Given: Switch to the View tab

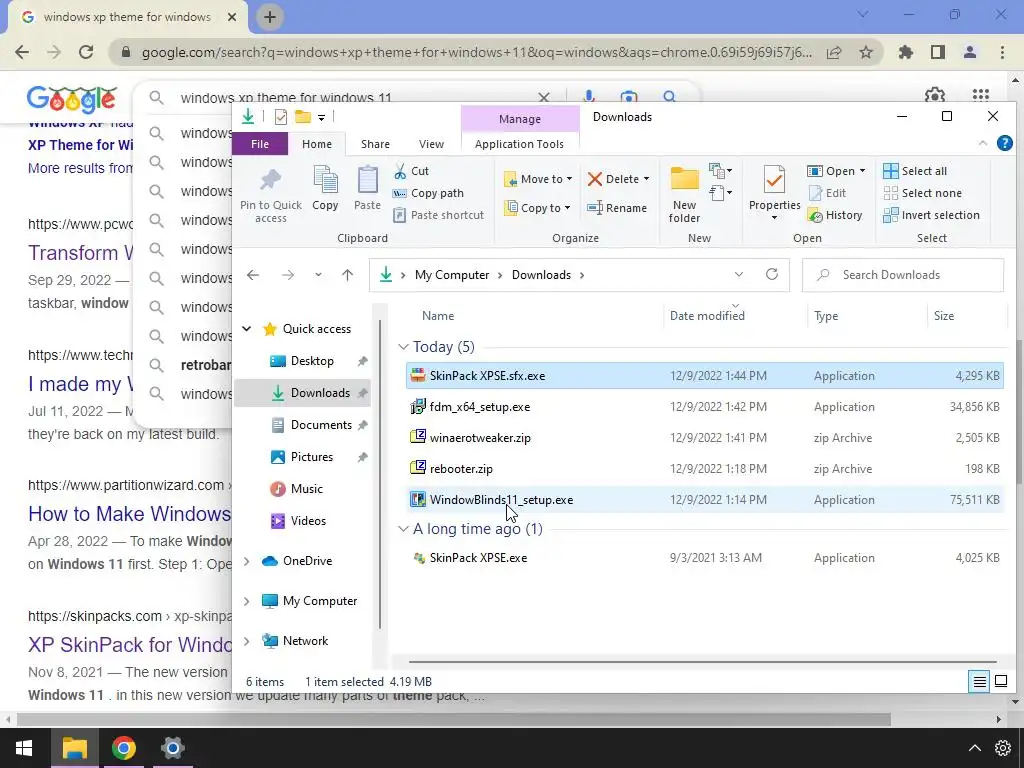Looking at the screenshot, I should [x=431, y=144].
